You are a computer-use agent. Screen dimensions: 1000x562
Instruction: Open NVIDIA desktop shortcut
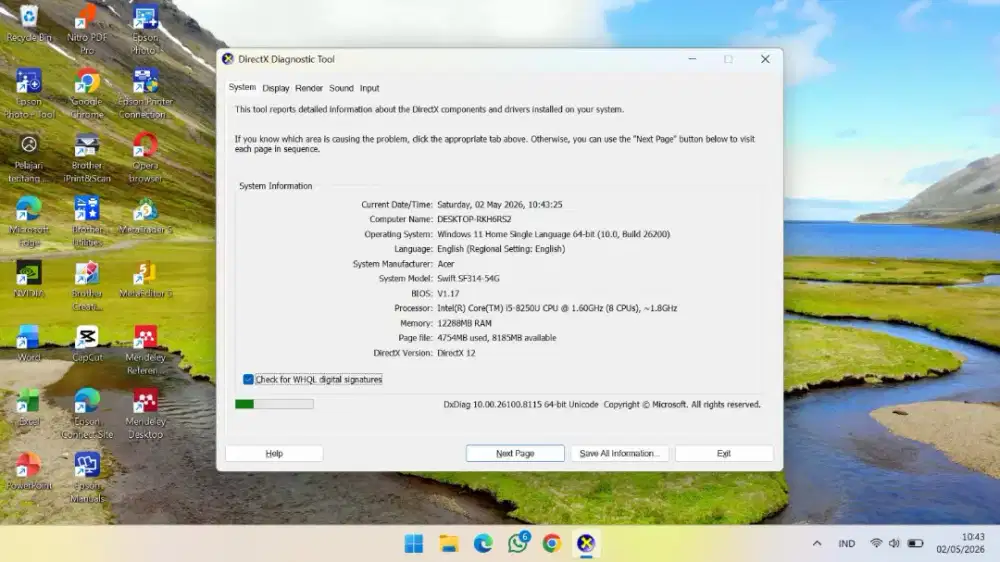pyautogui.click(x=29, y=279)
